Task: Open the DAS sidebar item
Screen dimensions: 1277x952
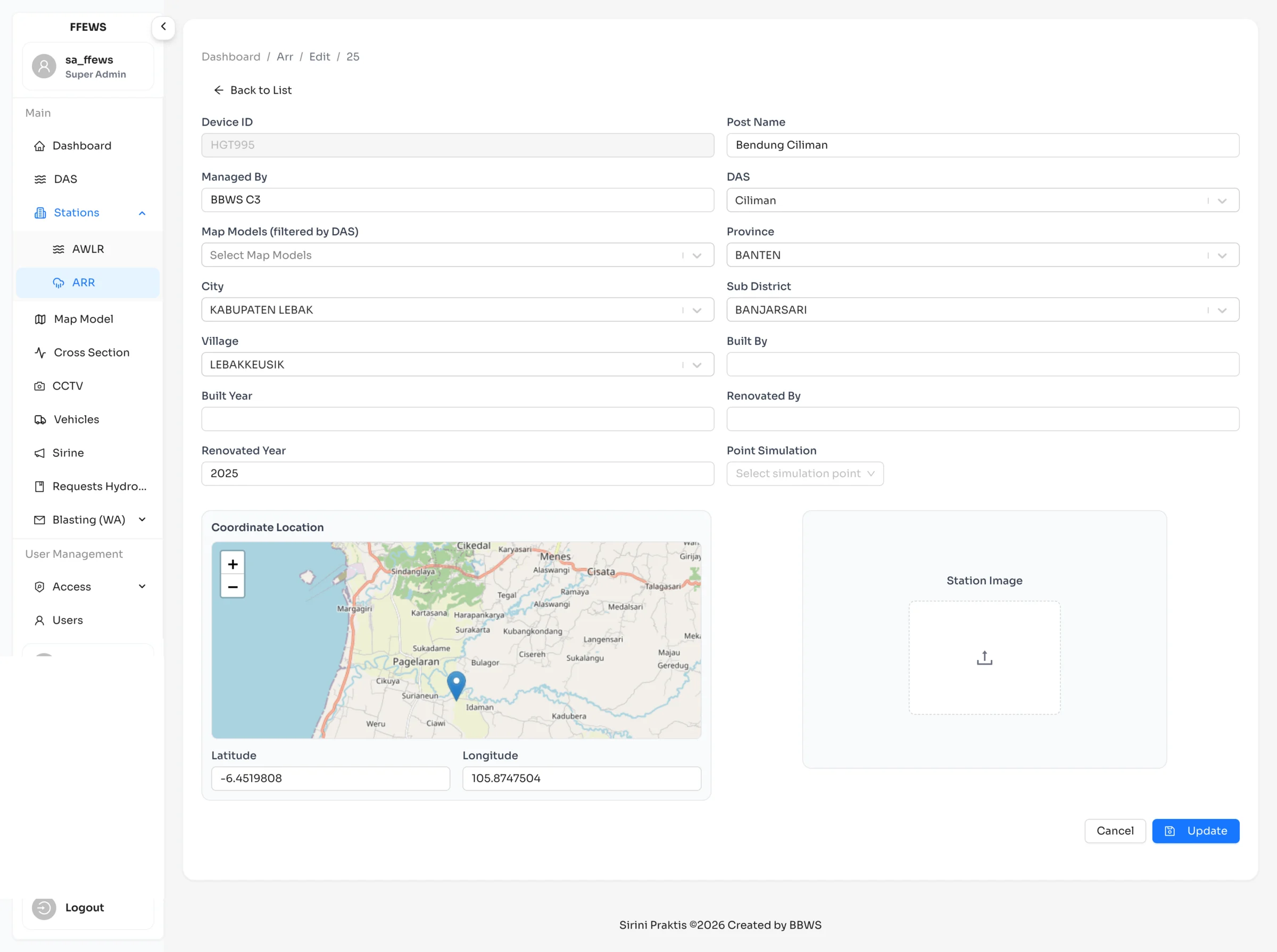Action: coord(88,179)
